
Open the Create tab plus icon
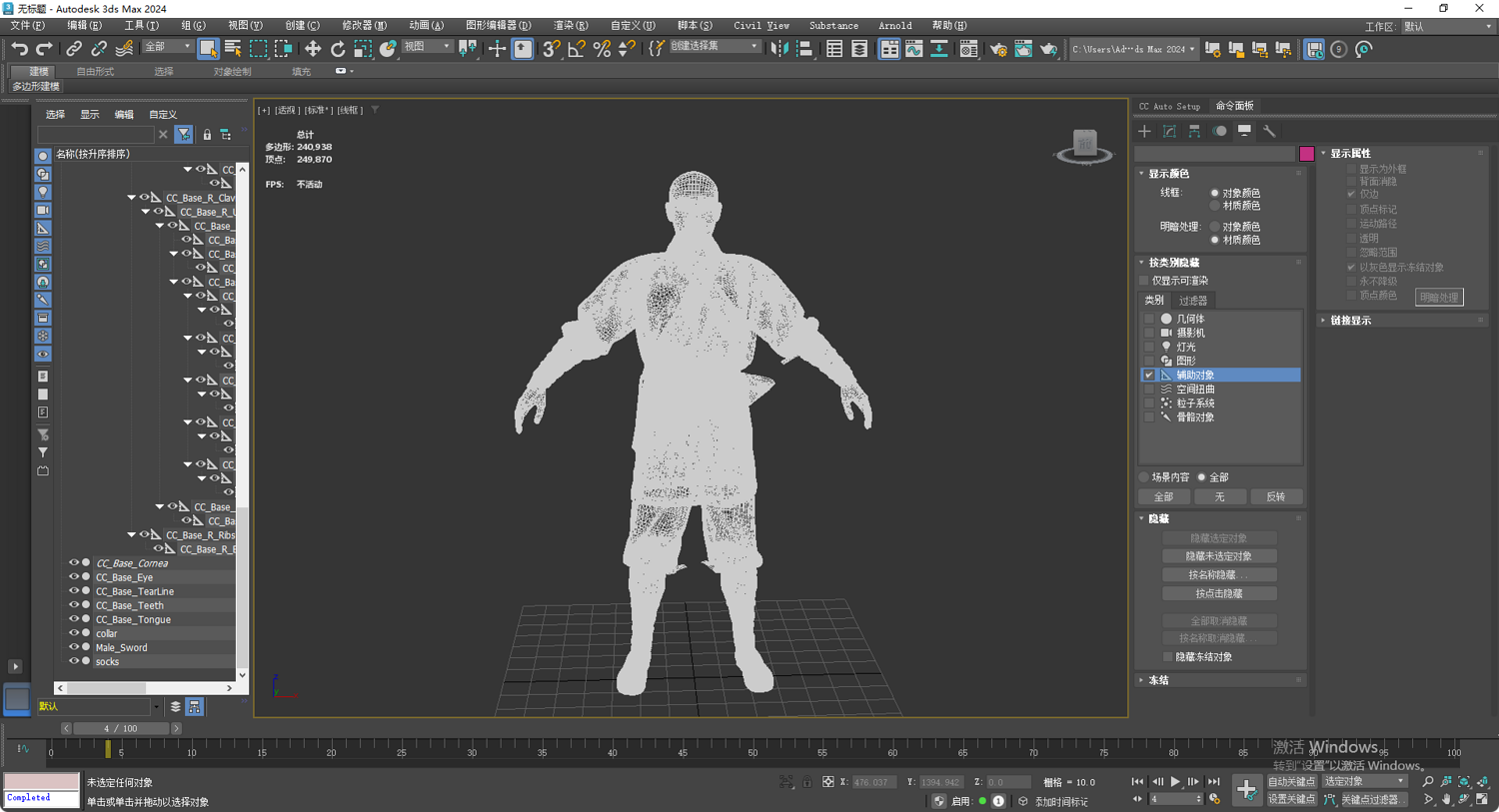(x=1145, y=131)
